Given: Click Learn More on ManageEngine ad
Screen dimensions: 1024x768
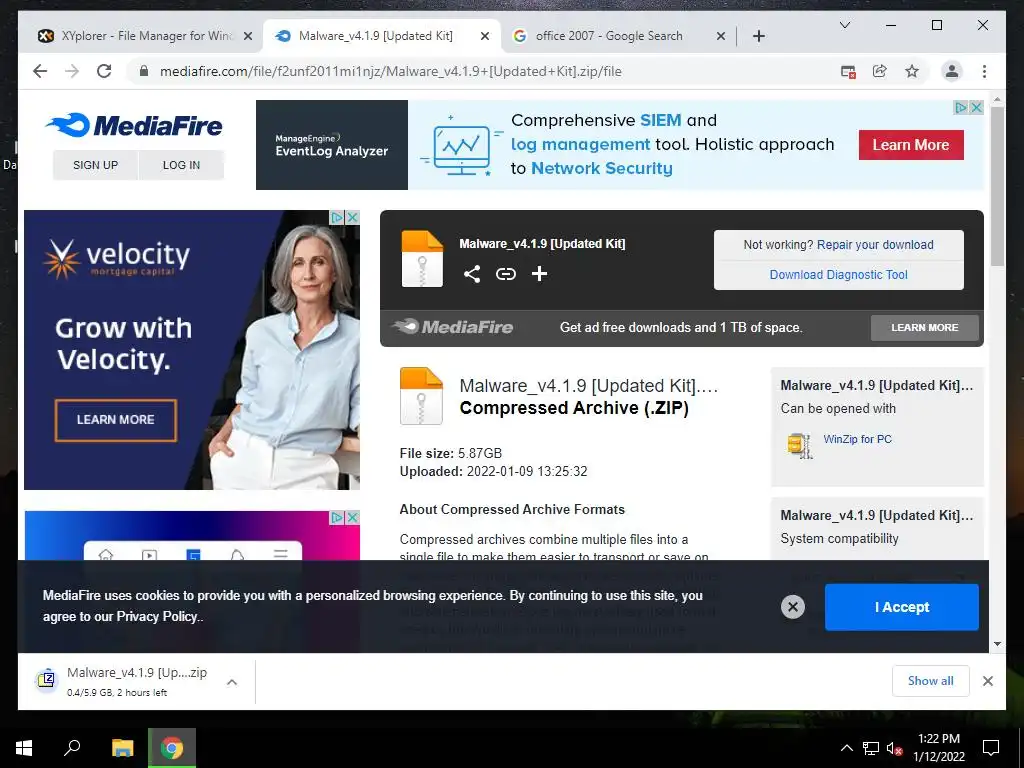Looking at the screenshot, I should click(x=911, y=145).
